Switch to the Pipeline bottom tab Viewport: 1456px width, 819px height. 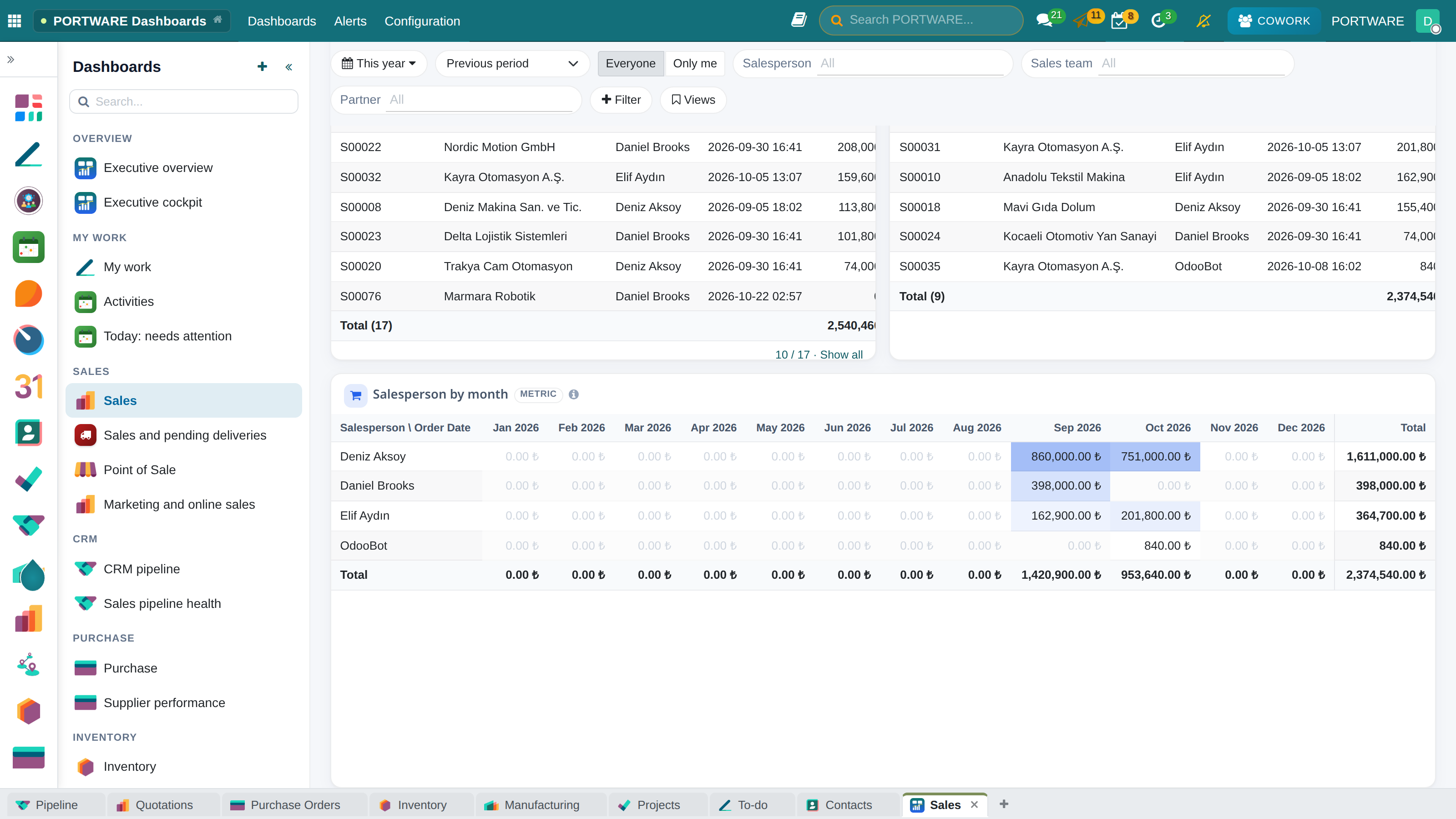pos(56,805)
